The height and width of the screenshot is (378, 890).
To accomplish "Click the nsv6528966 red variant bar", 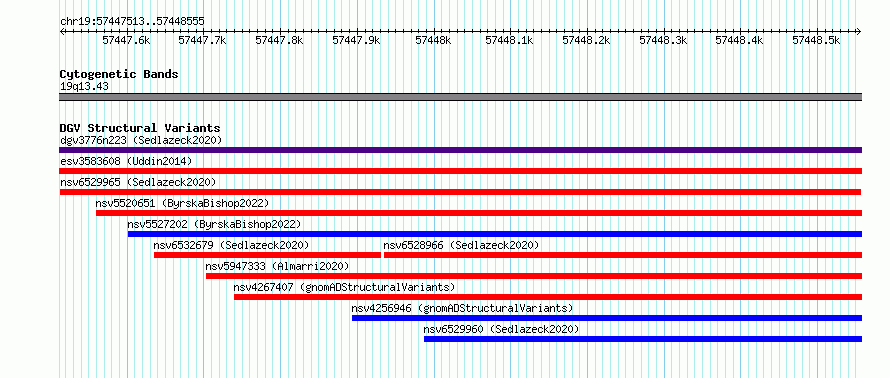I will [623, 255].
